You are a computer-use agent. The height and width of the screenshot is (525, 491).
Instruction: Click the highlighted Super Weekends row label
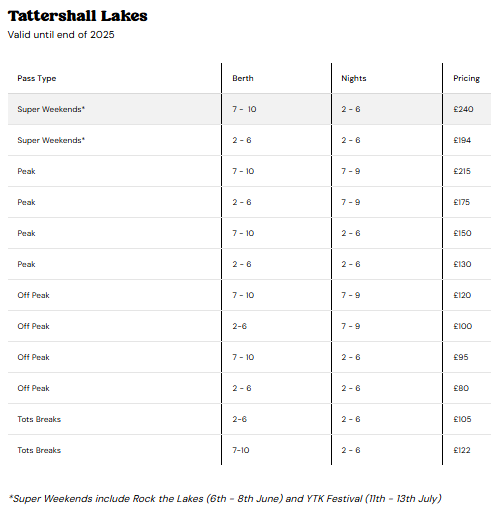pos(51,109)
